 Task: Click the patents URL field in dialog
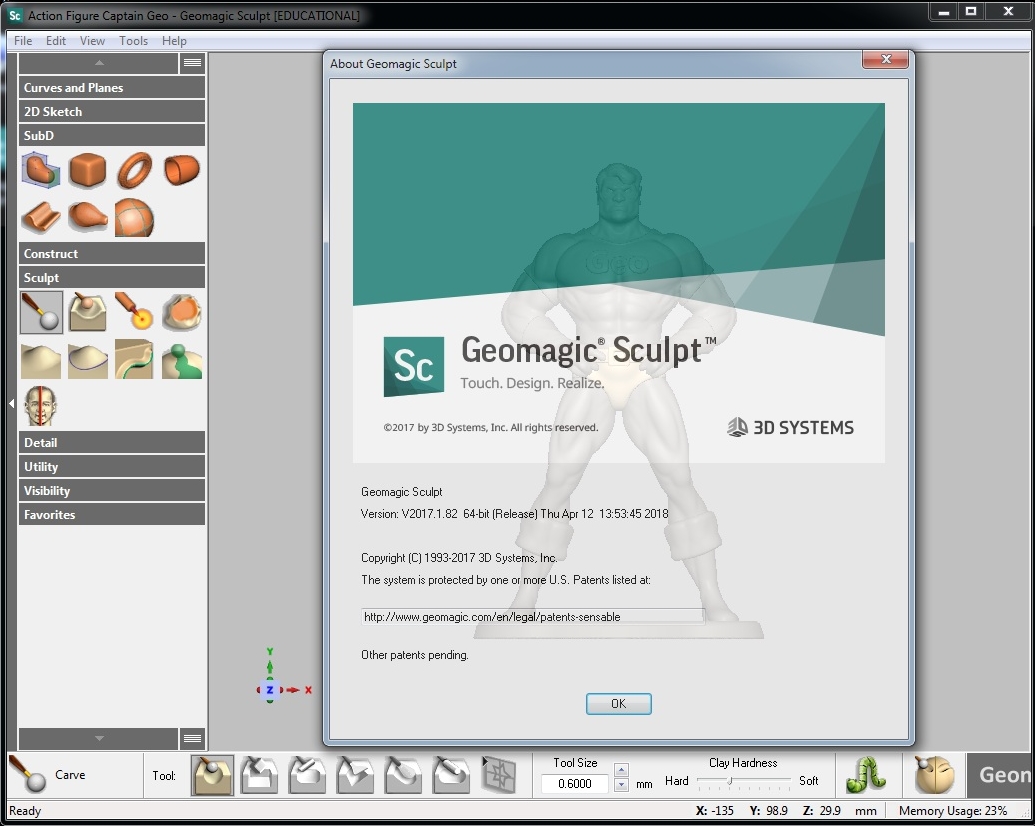click(533, 617)
